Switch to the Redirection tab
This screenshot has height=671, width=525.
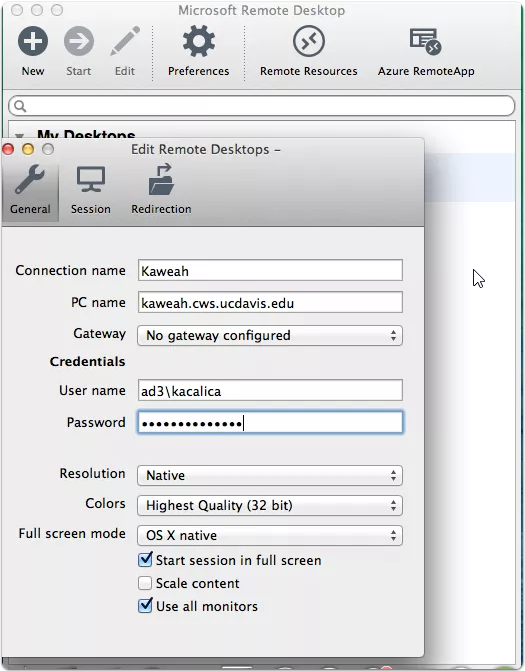(161, 189)
